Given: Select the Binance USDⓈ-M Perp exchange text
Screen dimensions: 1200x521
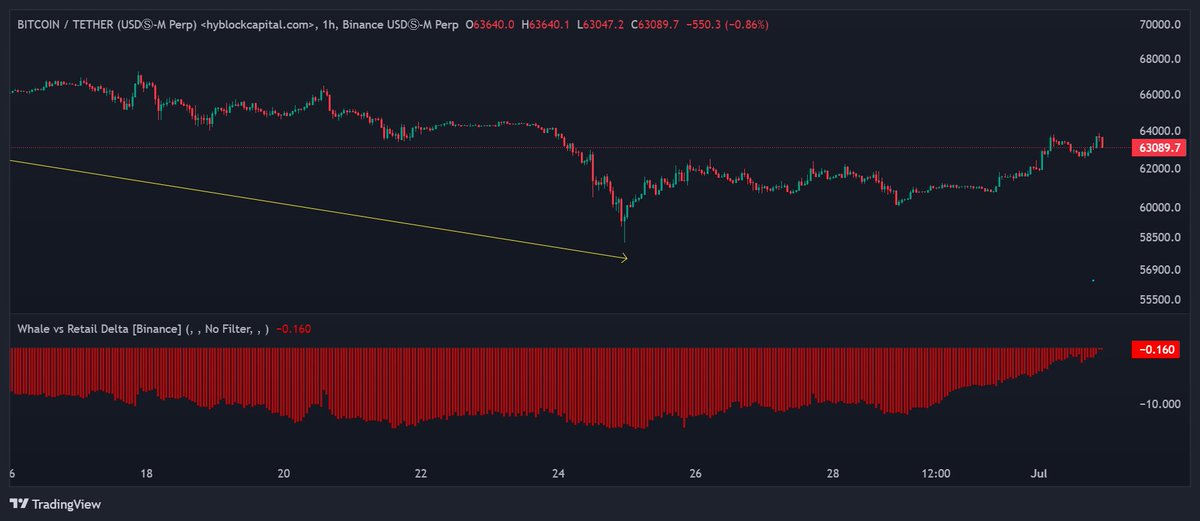Looking at the screenshot, I should pyautogui.click(x=401, y=23).
